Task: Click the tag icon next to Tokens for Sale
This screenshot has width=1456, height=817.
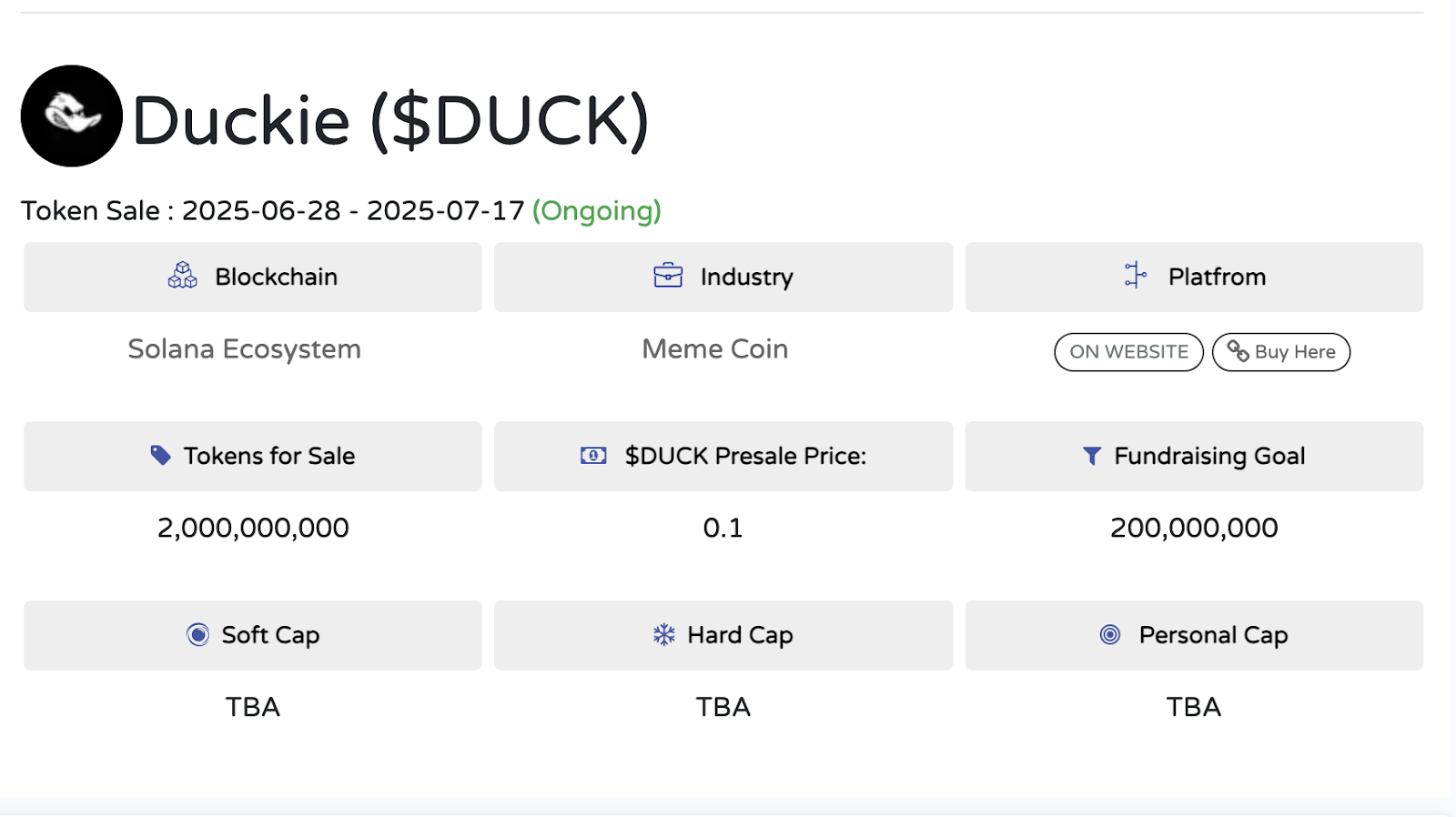Action: [x=161, y=455]
